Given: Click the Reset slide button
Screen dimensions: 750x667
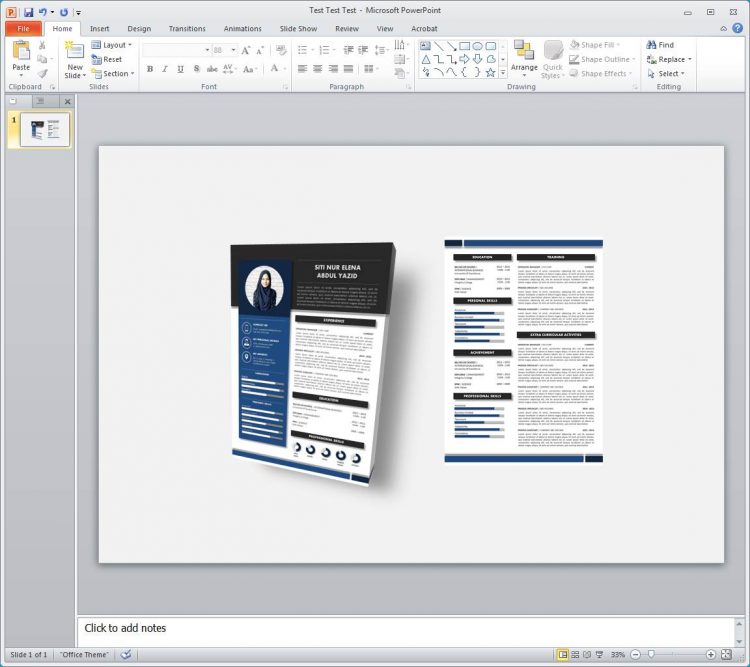Looking at the screenshot, I should pyautogui.click(x=111, y=59).
